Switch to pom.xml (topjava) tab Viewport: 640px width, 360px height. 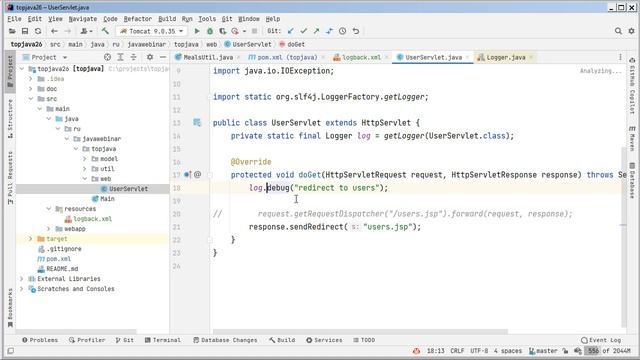point(287,57)
